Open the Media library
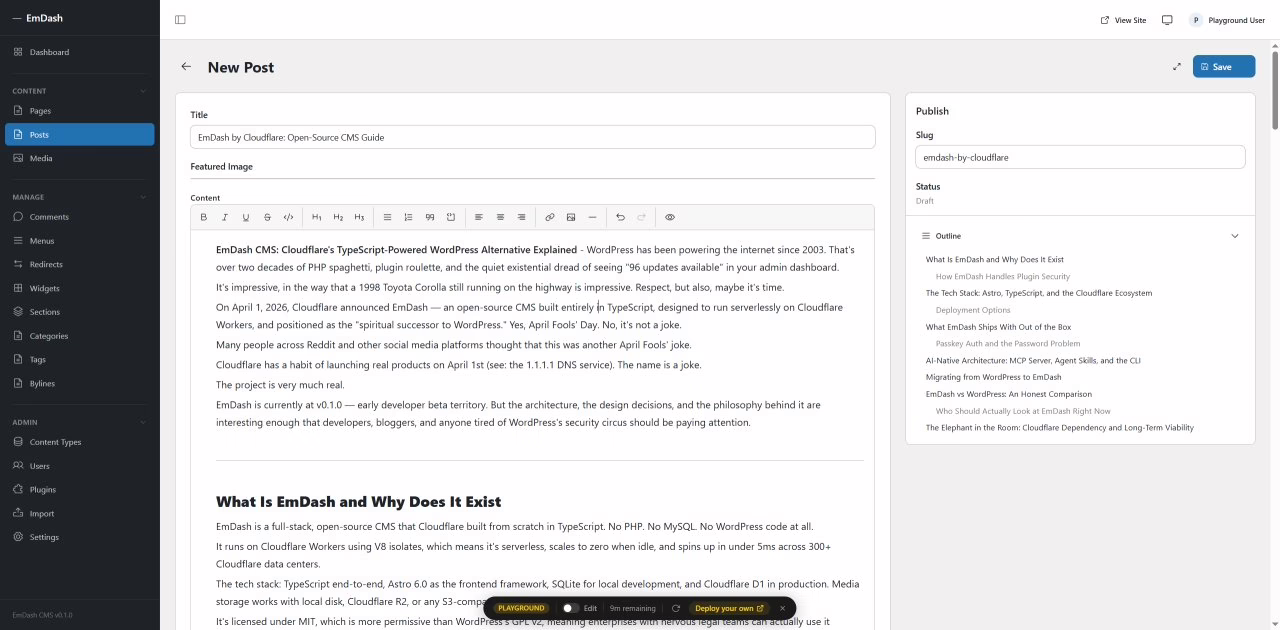 [x=80, y=158]
